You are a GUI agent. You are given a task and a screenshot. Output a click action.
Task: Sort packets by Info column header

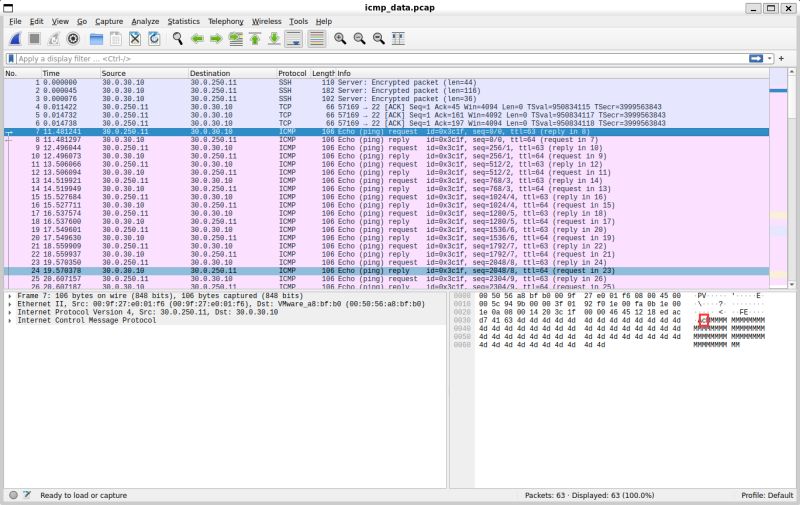(x=553, y=73)
